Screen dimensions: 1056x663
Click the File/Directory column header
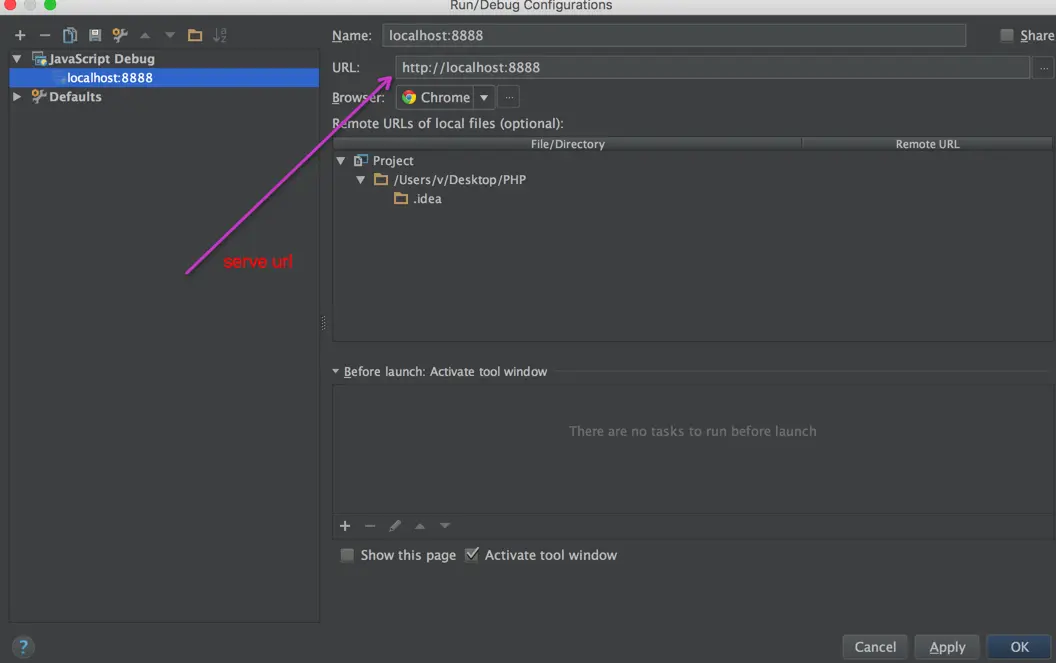(x=567, y=144)
